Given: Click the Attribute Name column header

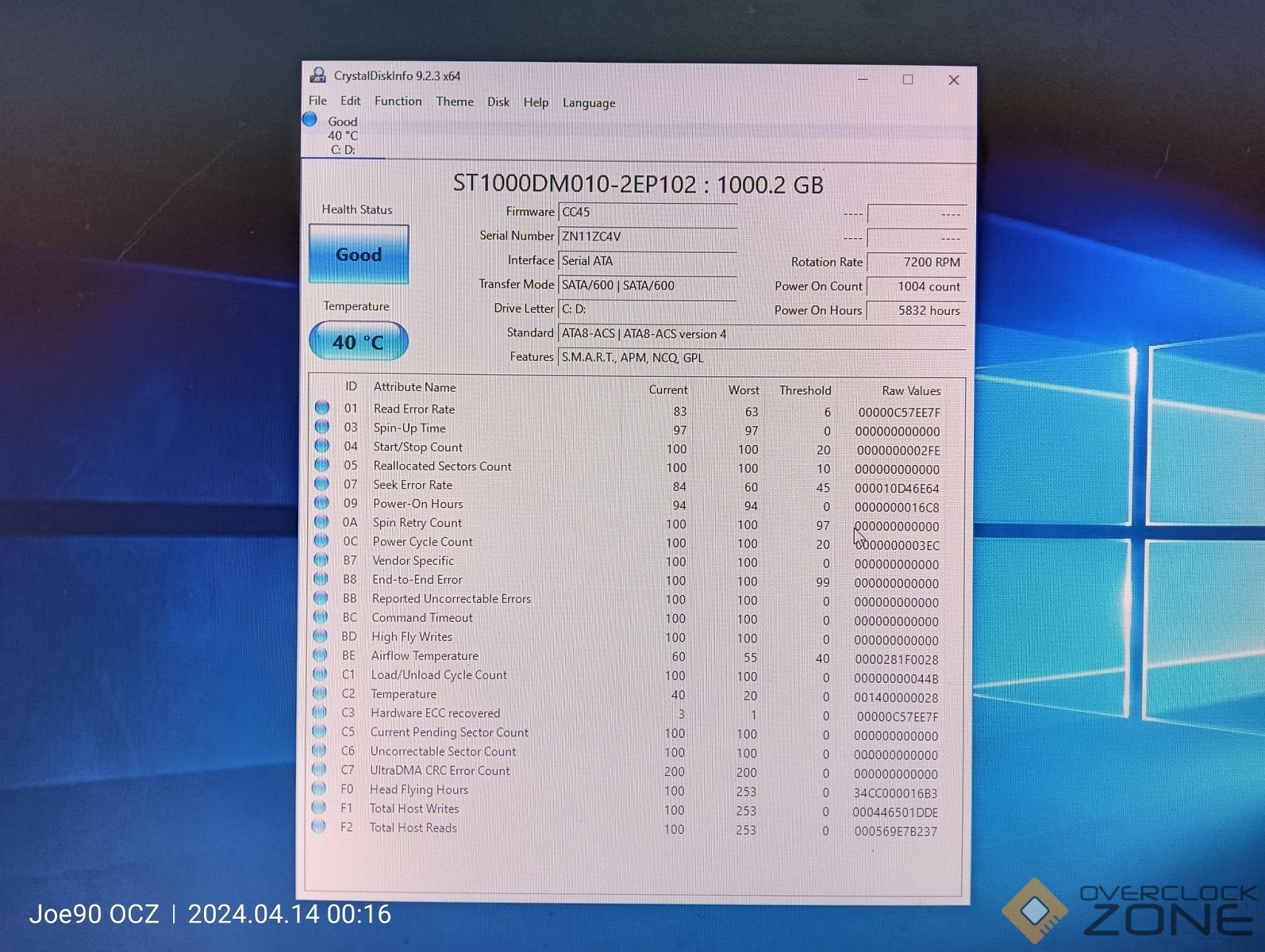Looking at the screenshot, I should coord(414,387).
